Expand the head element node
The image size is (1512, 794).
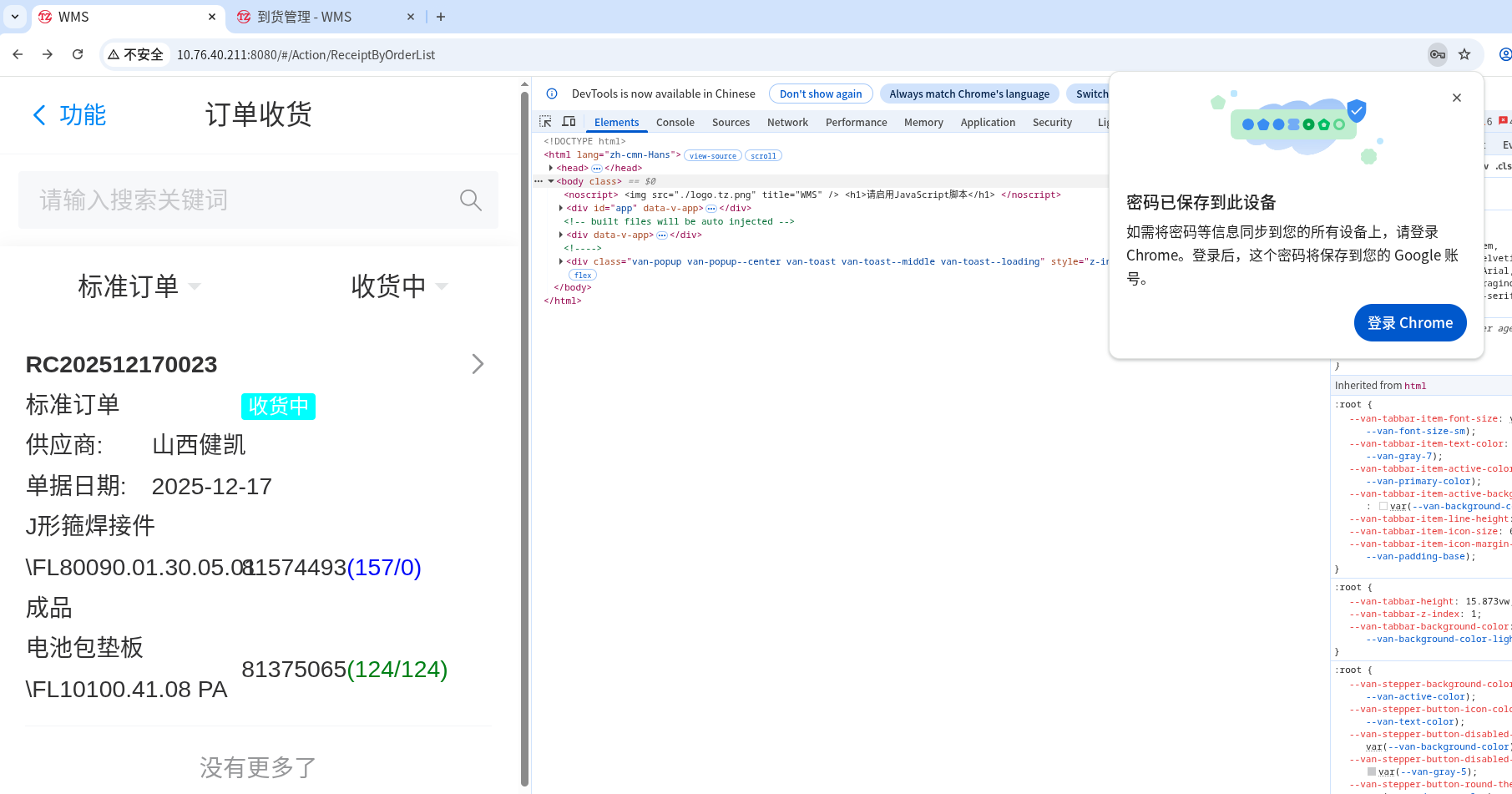[x=551, y=168]
